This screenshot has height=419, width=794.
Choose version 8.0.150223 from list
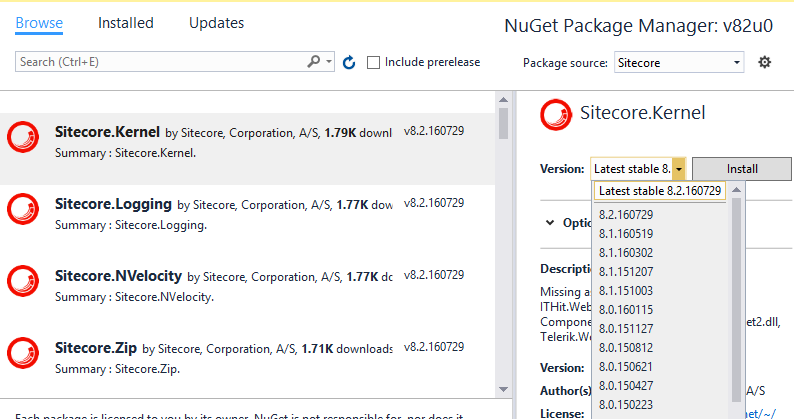pyautogui.click(x=626, y=404)
